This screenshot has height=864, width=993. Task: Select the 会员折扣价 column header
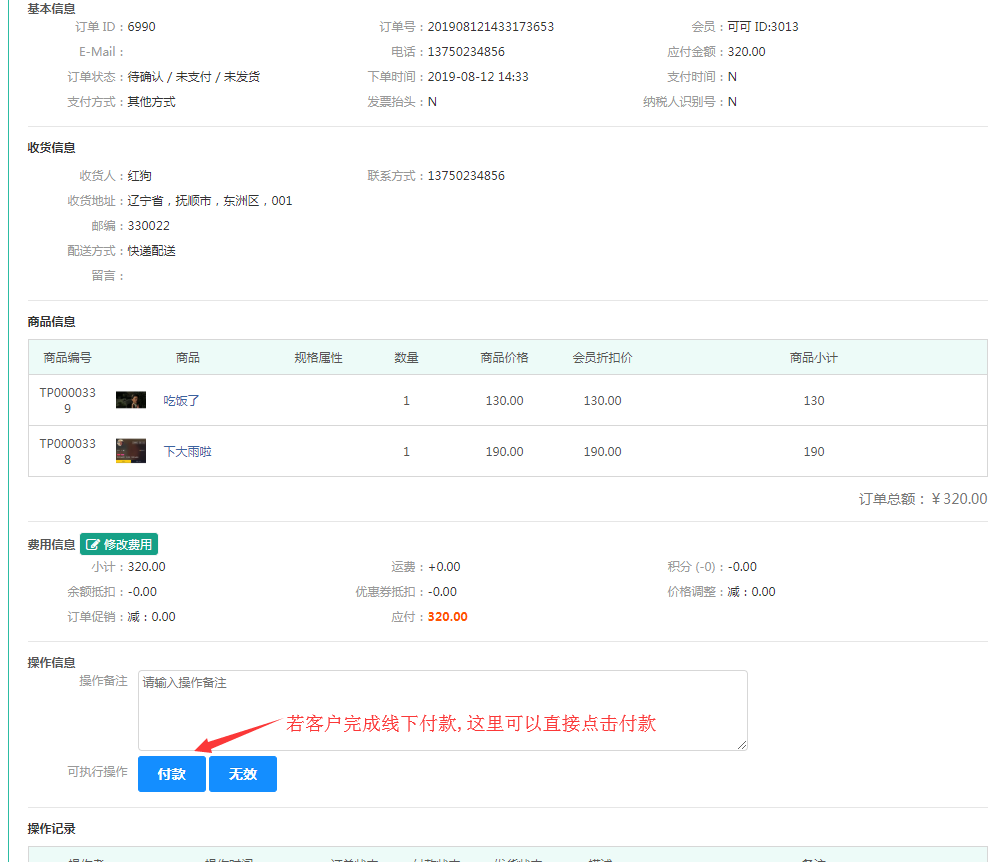(602, 358)
